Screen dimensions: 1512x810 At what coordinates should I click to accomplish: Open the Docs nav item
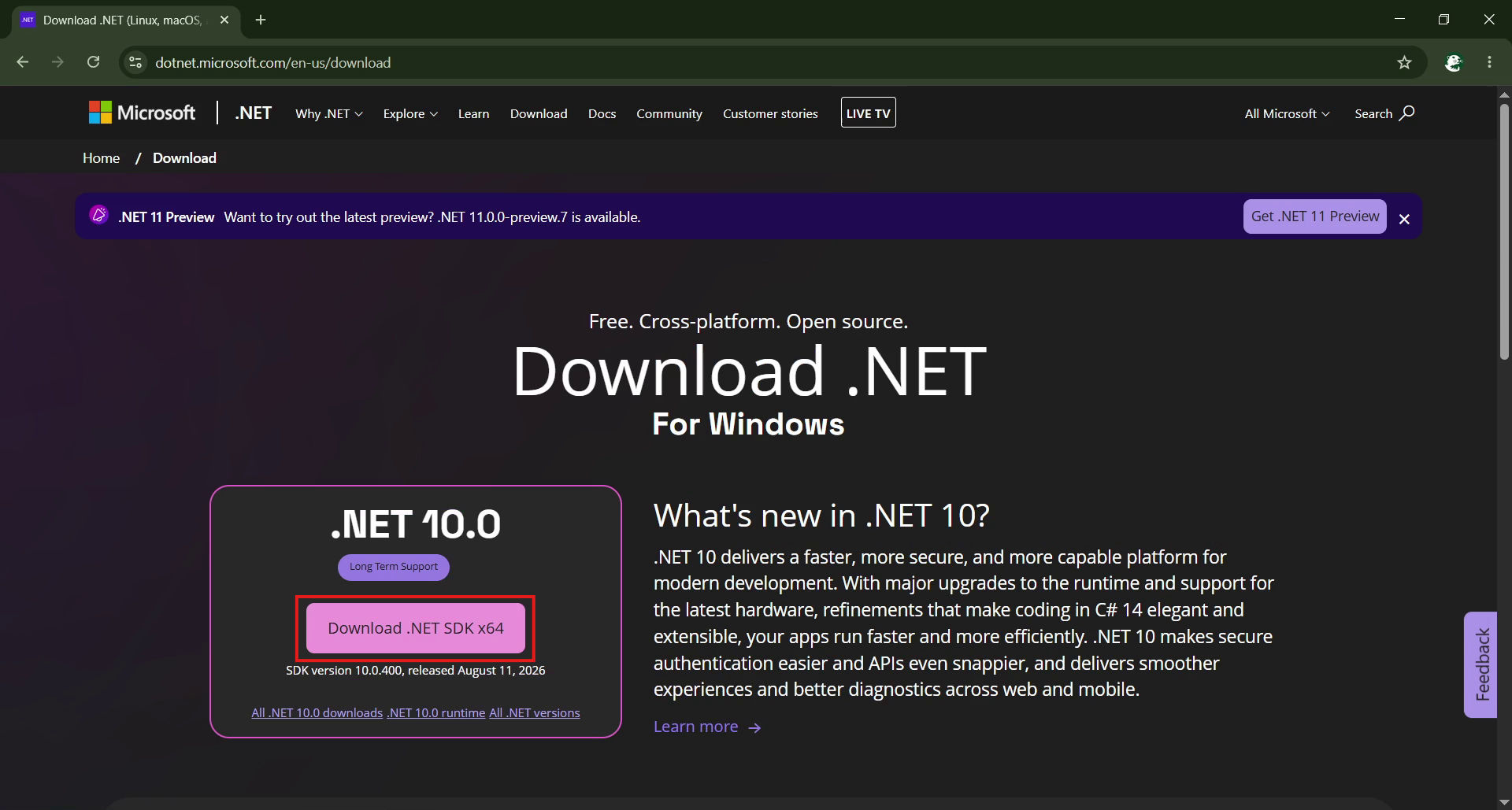[x=602, y=113]
